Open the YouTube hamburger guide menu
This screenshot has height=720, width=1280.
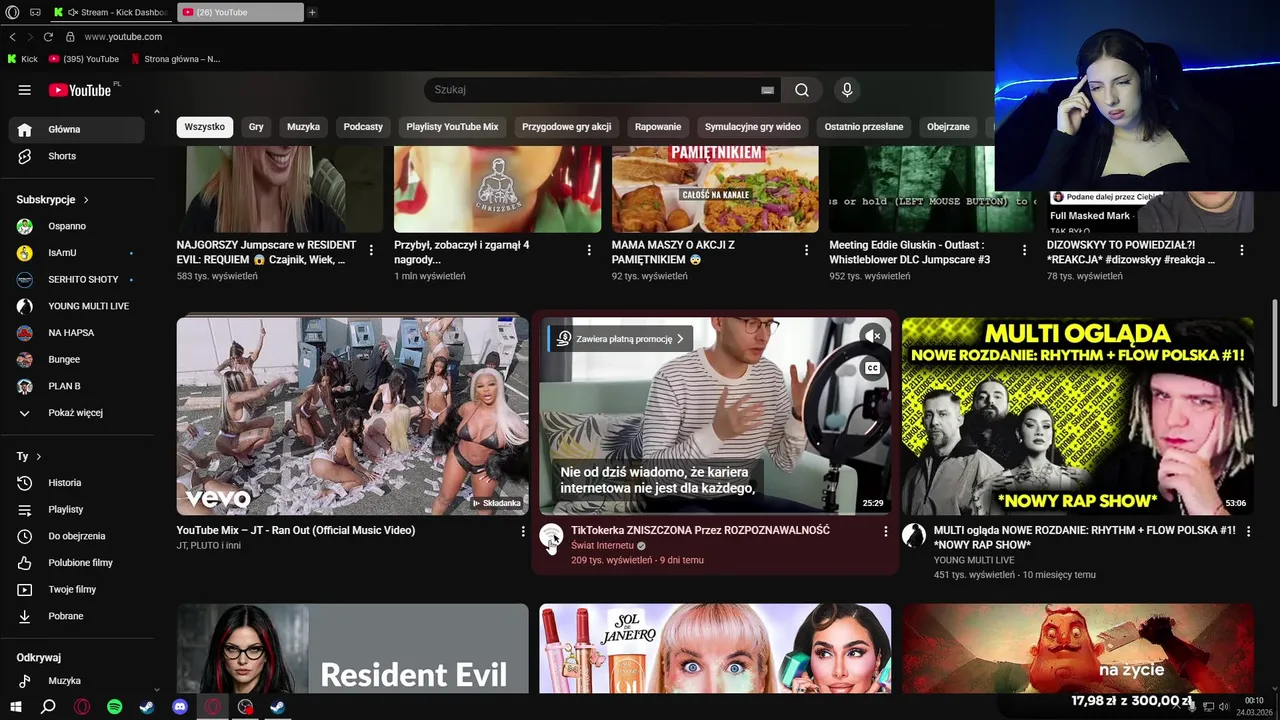click(24, 90)
